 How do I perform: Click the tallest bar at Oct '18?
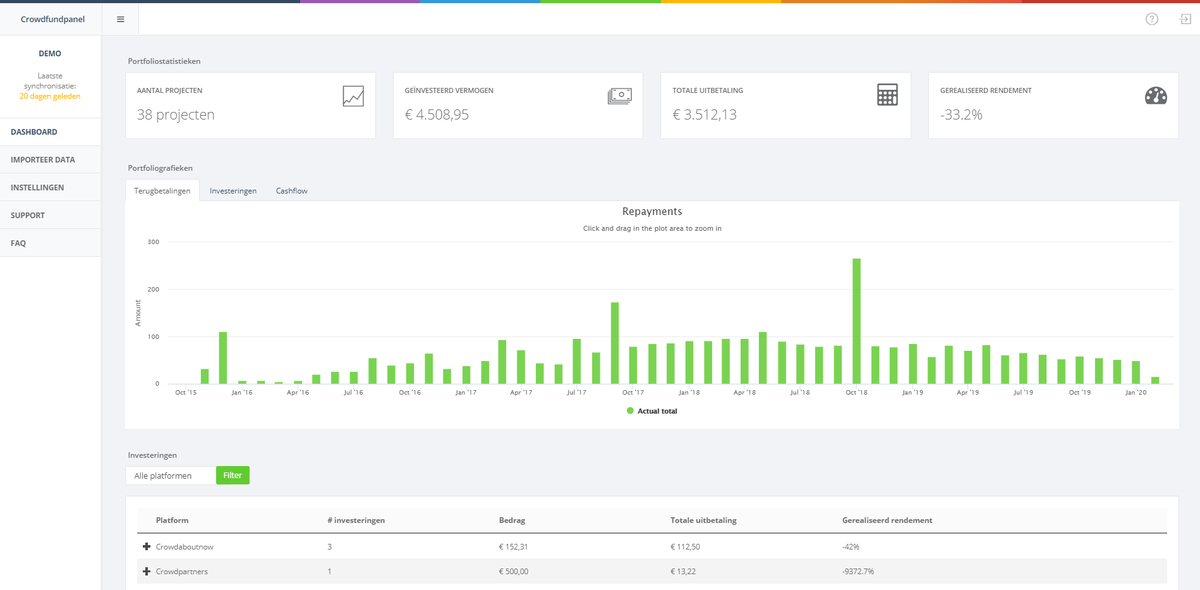(856, 321)
